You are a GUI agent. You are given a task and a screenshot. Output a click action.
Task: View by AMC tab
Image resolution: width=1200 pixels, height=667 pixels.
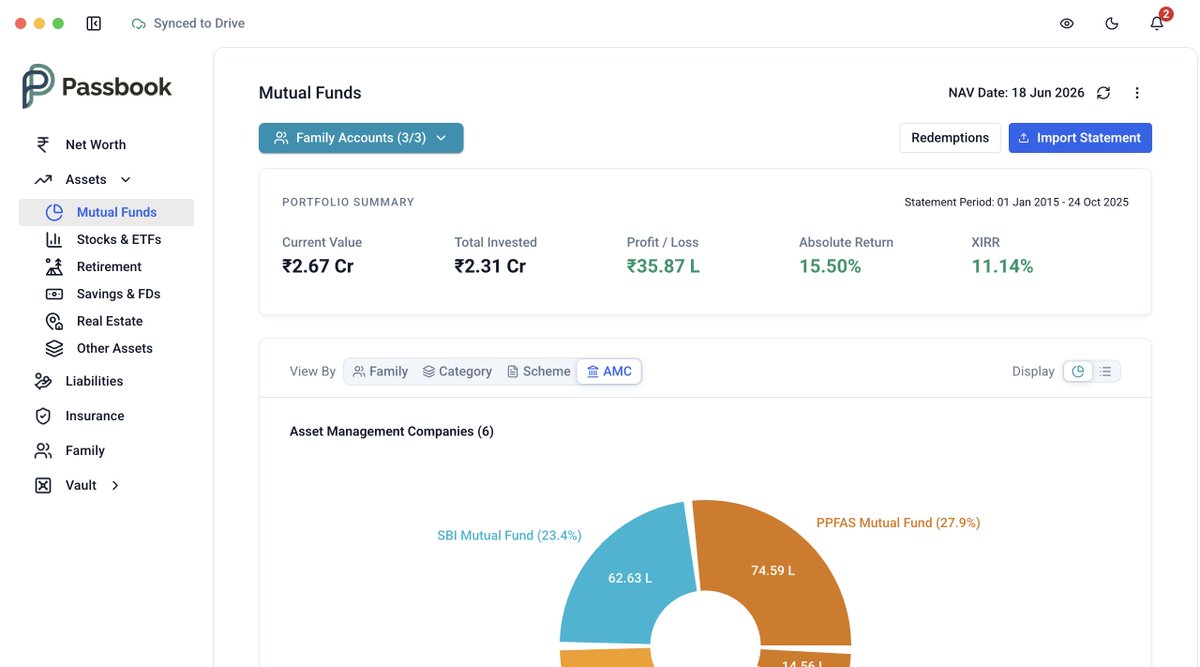609,371
